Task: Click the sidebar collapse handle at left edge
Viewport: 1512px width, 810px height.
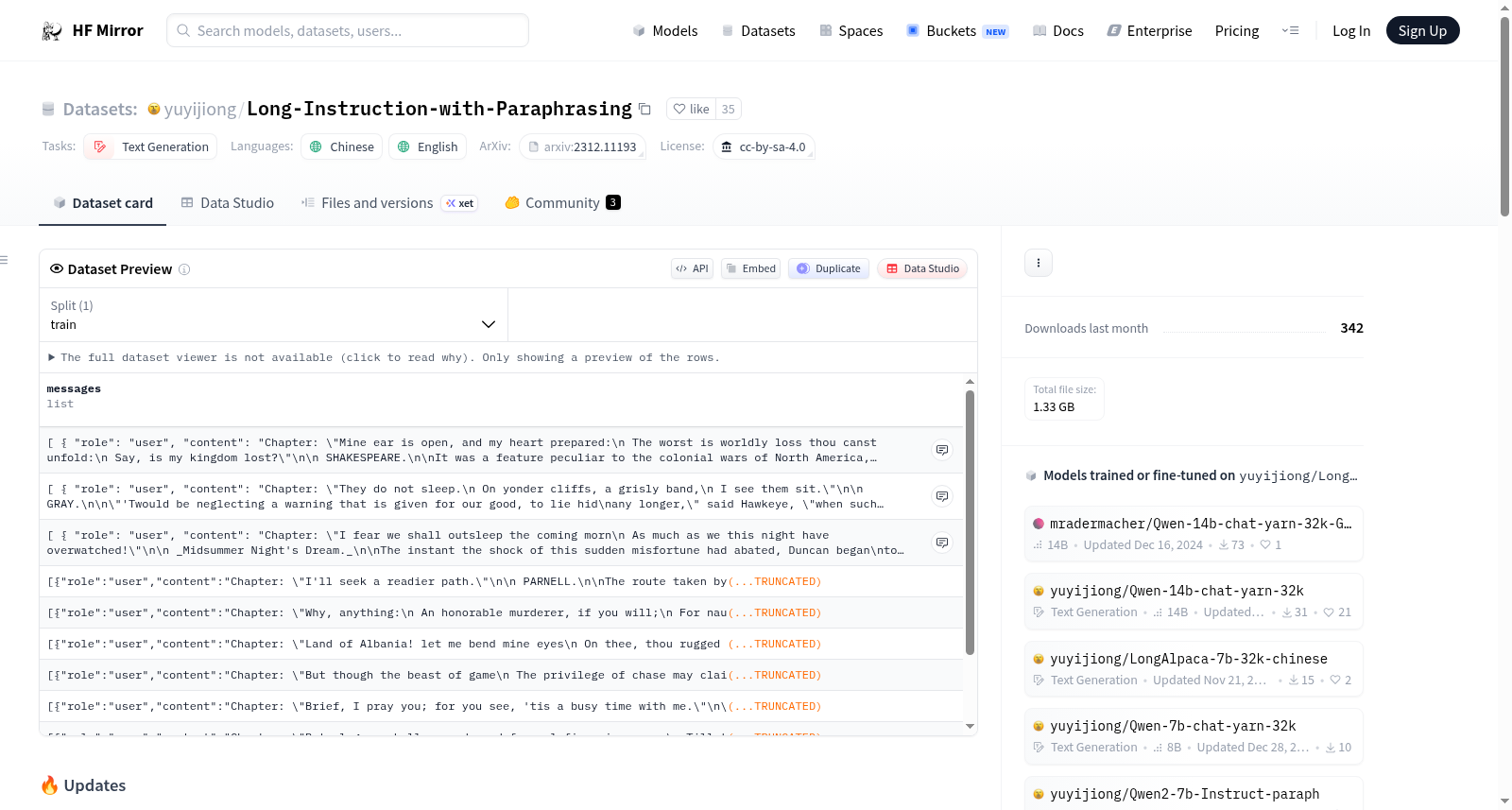Action: (4, 260)
